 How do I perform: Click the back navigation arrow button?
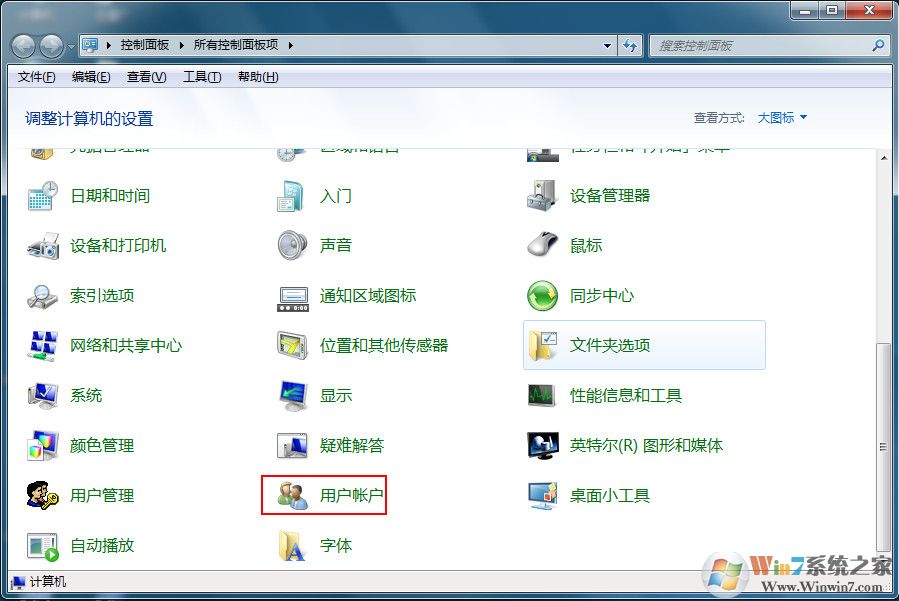[x=24, y=46]
